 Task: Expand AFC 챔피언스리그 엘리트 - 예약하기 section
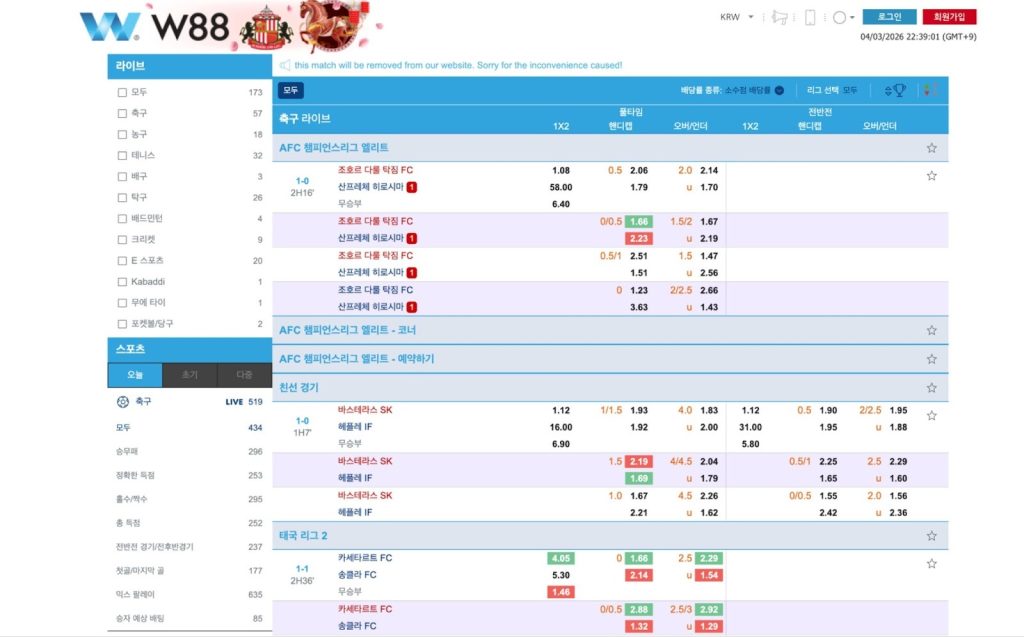357,359
